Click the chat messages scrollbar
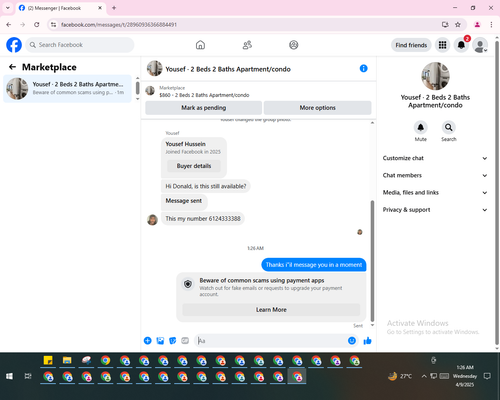This screenshot has width=500, height=400. click(x=372, y=261)
